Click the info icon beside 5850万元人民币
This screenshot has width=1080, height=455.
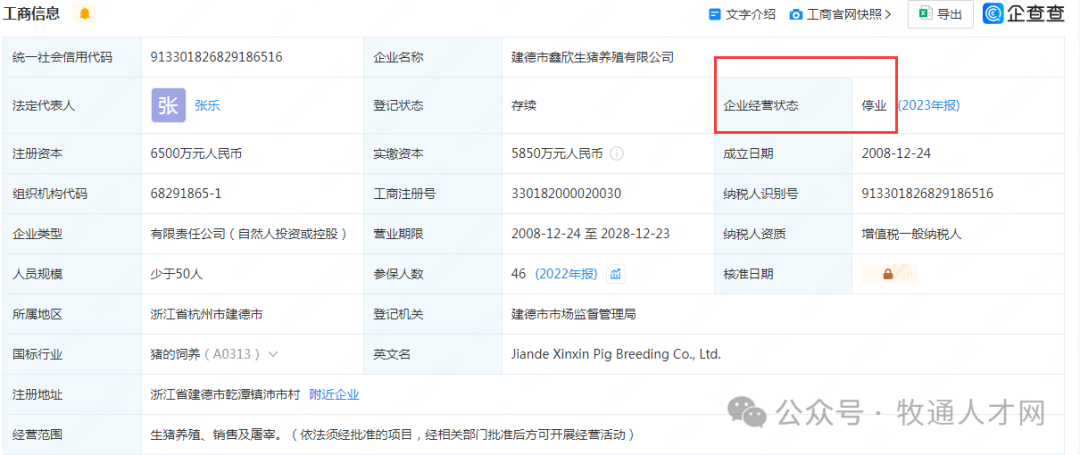click(x=616, y=154)
